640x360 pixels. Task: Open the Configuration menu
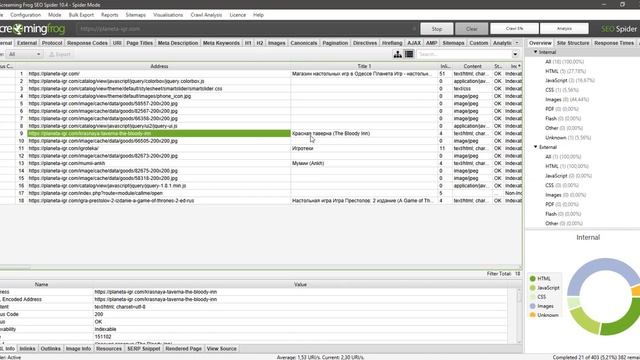click(25, 15)
